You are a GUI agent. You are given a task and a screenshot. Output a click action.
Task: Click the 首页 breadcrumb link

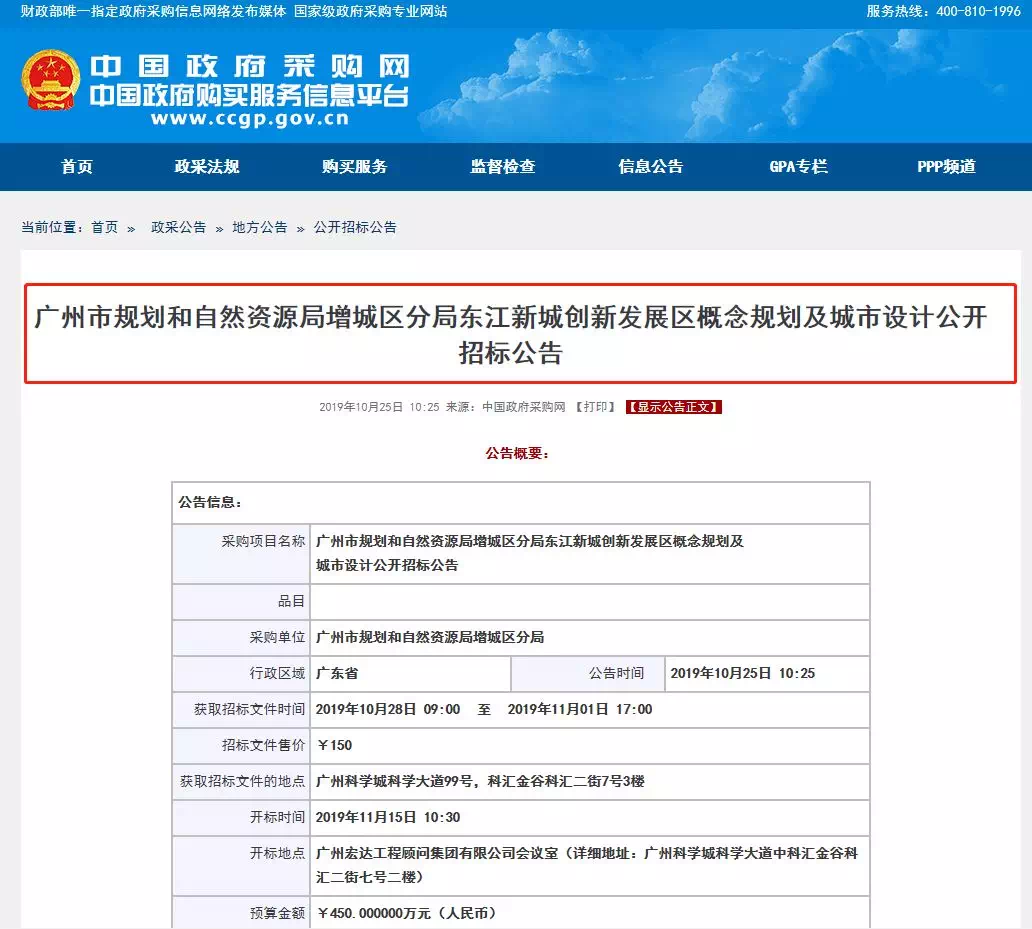click(104, 228)
